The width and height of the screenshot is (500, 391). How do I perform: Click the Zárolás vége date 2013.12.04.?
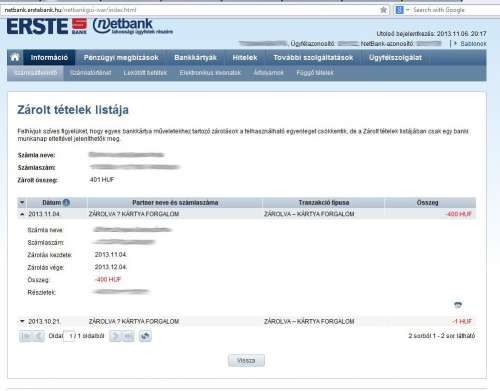[x=111, y=267]
